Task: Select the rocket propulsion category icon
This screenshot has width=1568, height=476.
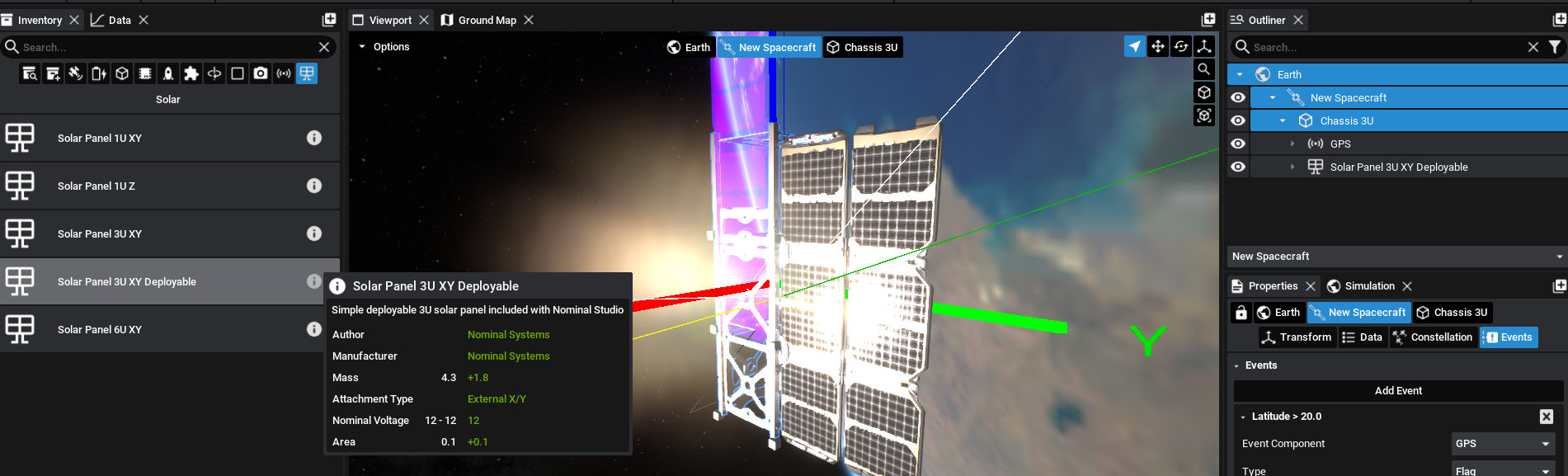Action: click(x=168, y=73)
